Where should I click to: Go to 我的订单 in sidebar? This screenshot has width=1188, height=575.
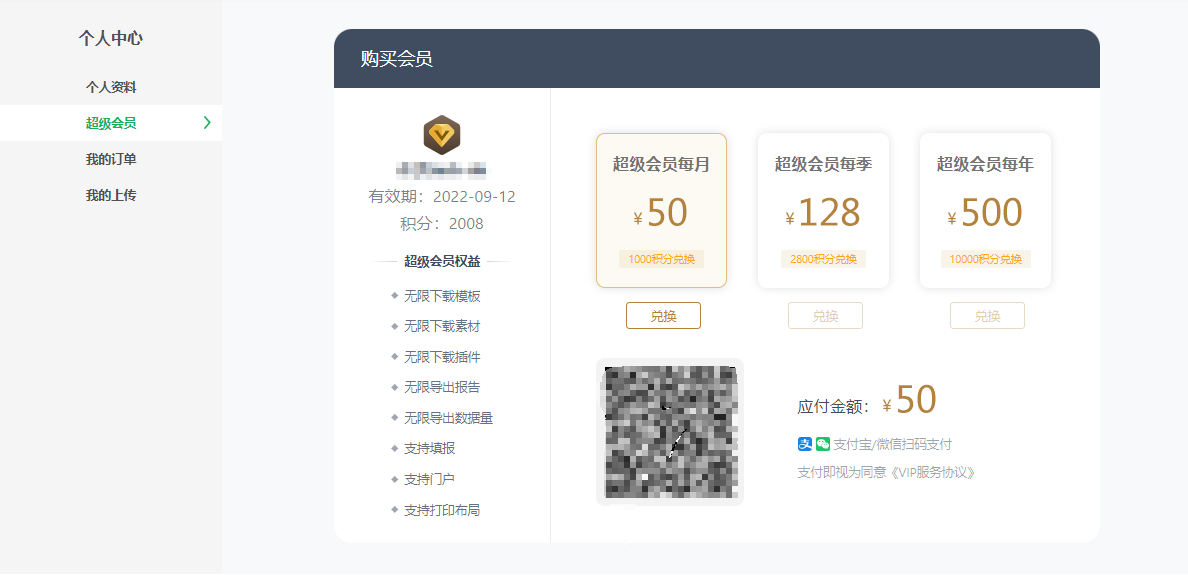(x=111, y=159)
